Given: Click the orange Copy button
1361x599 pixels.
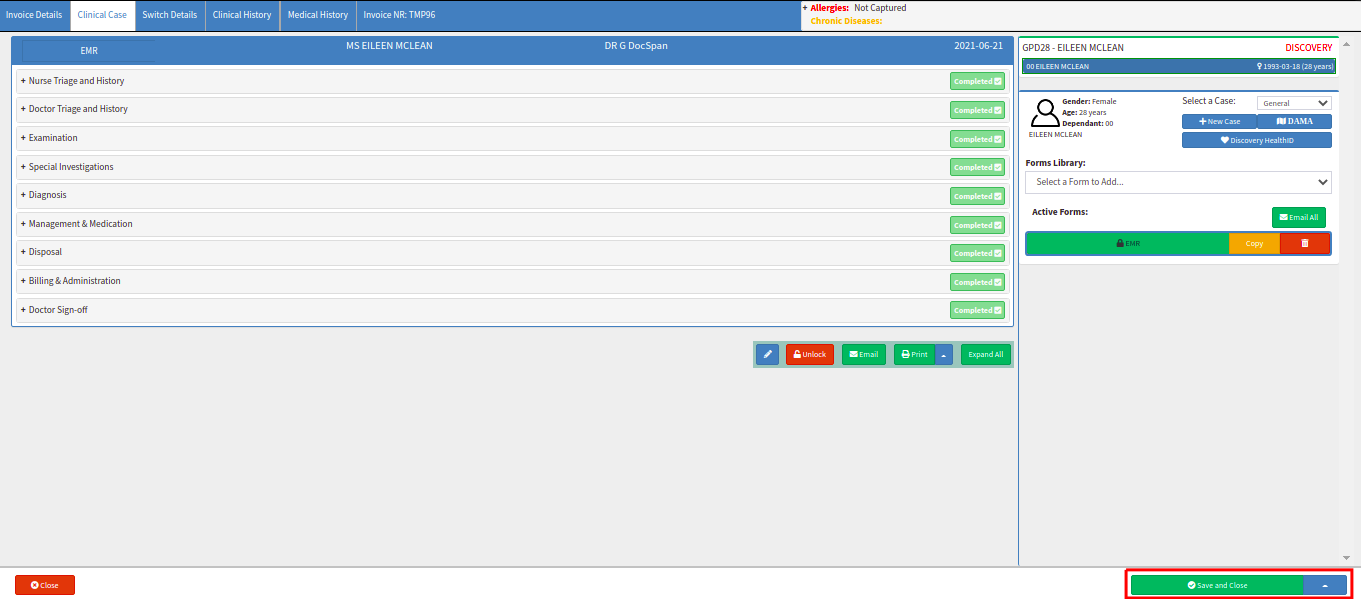Looking at the screenshot, I should click(x=1254, y=243).
